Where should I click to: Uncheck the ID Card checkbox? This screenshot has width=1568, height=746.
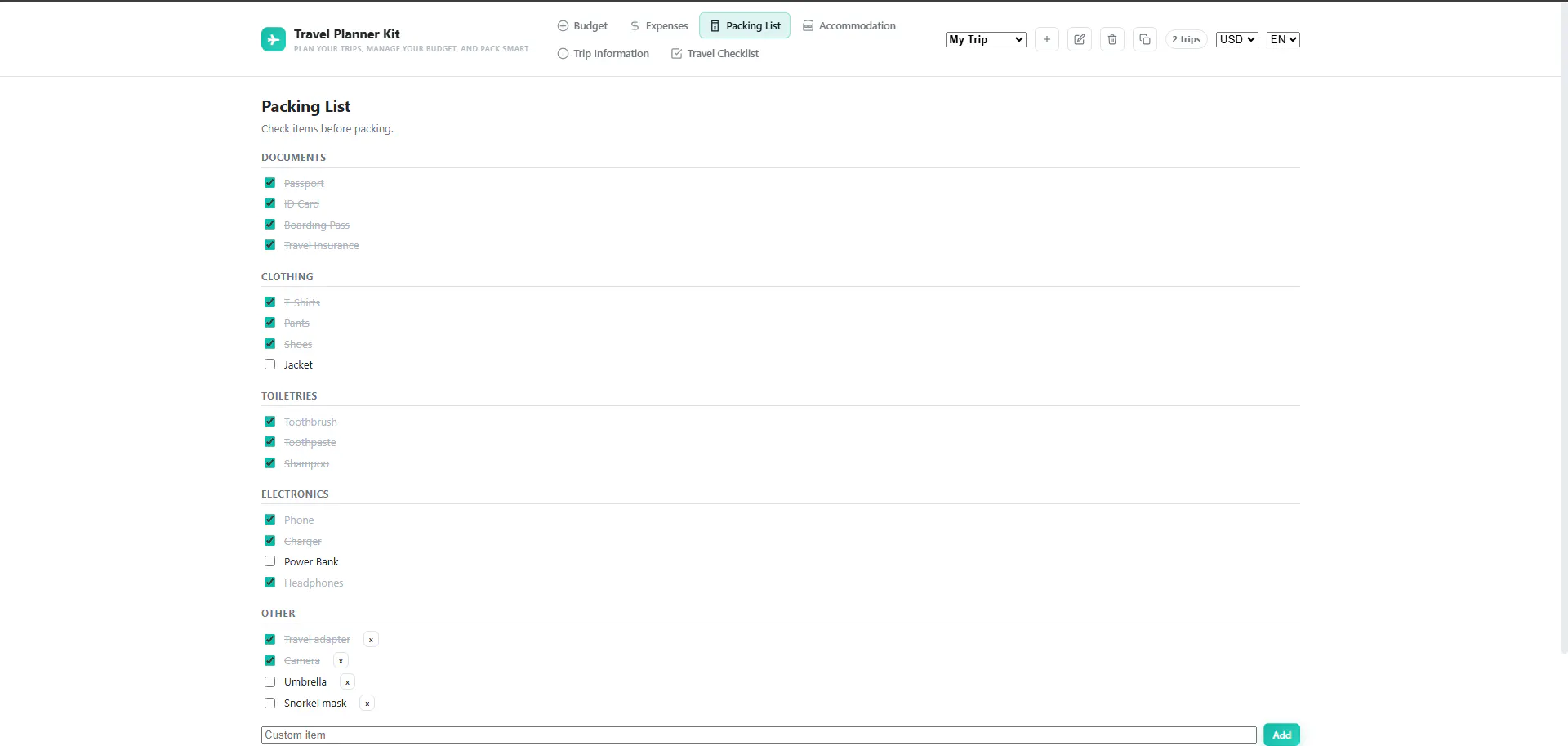(269, 203)
